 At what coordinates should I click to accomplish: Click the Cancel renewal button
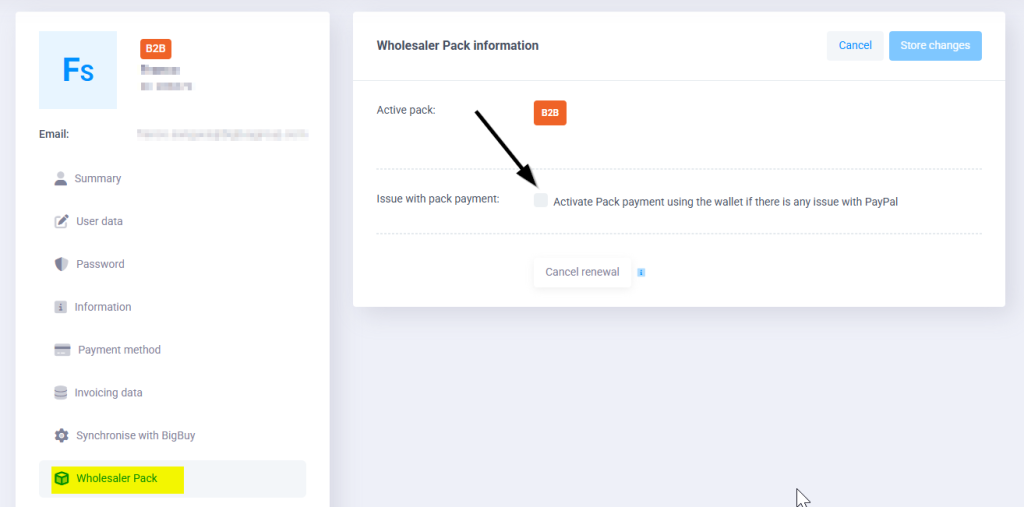(582, 272)
